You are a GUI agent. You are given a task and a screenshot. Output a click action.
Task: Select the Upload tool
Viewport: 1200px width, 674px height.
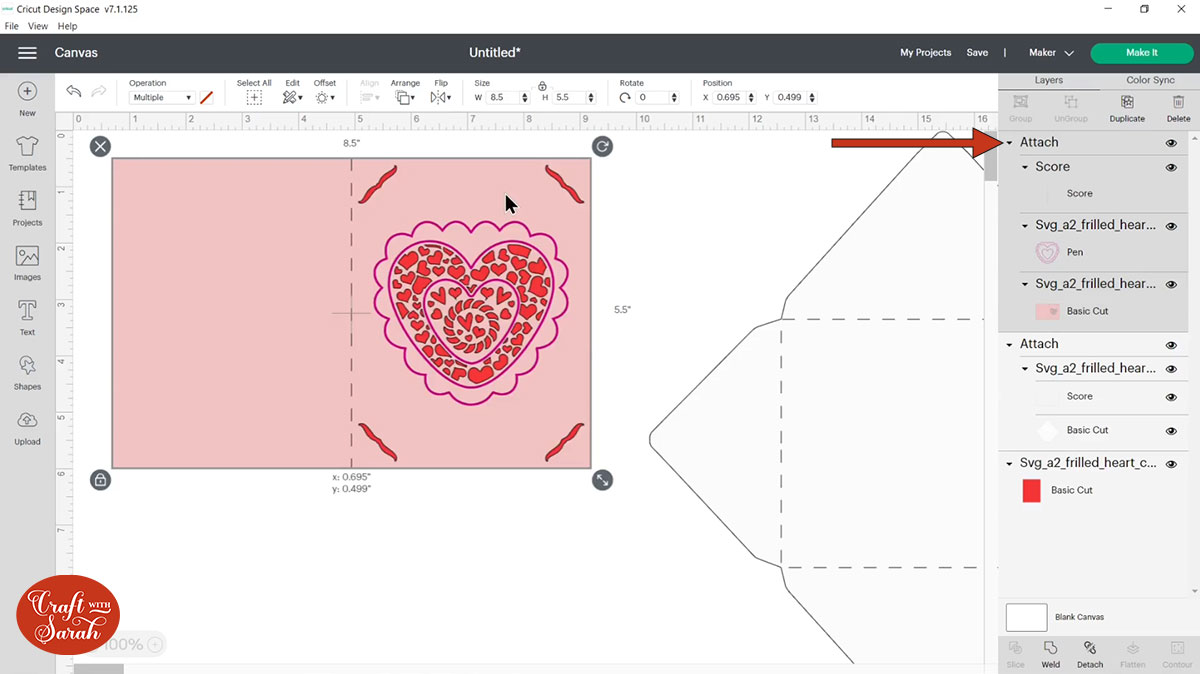(27, 425)
